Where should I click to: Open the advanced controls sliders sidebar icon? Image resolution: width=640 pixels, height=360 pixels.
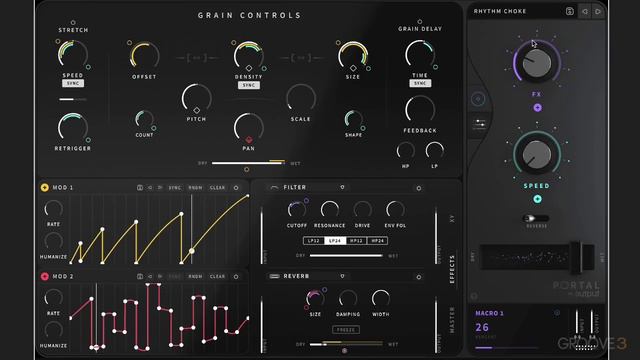tap(479, 124)
